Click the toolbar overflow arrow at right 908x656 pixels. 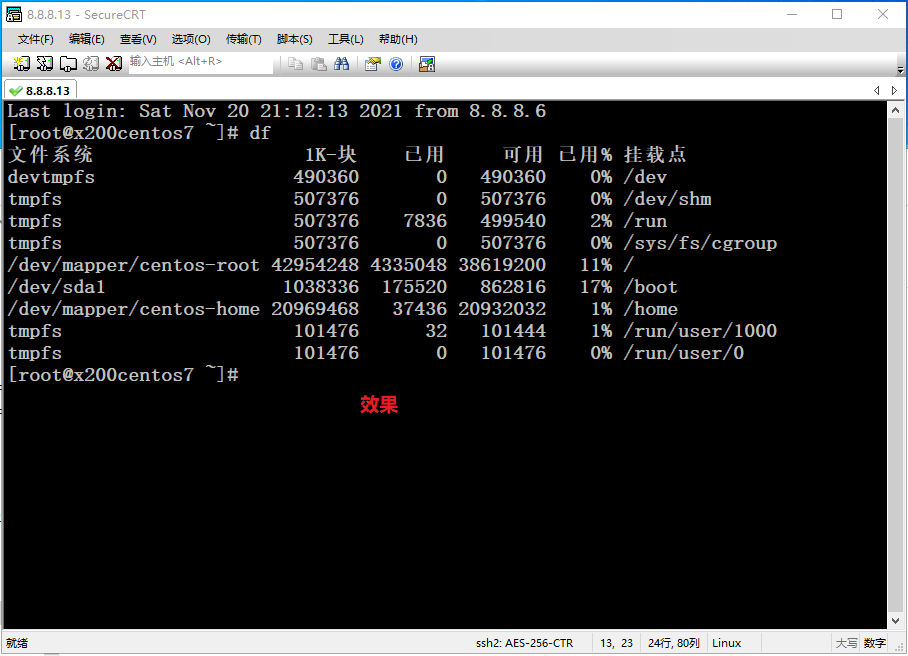pyautogui.click(x=900, y=70)
